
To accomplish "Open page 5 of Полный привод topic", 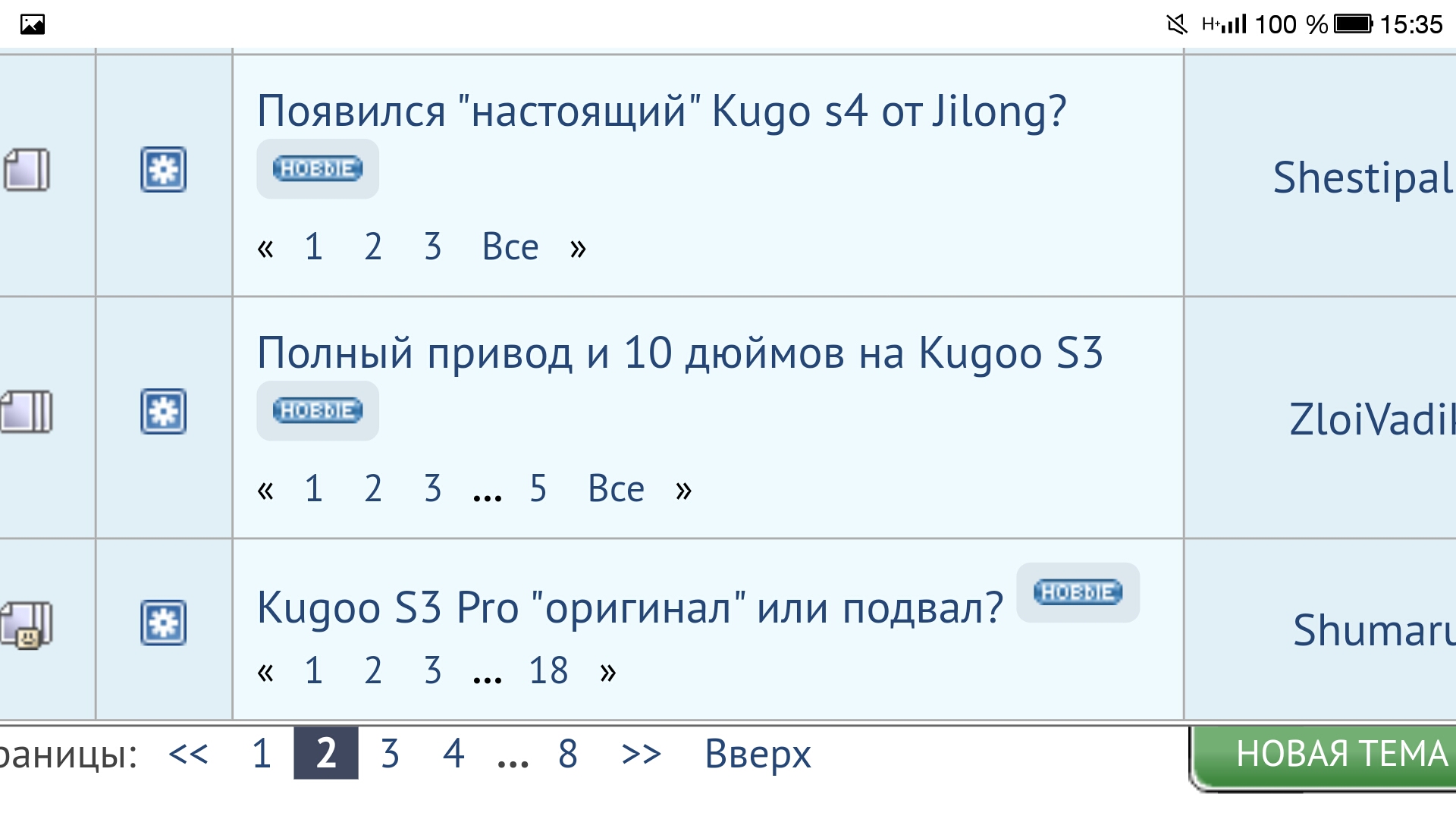I will tap(538, 489).
